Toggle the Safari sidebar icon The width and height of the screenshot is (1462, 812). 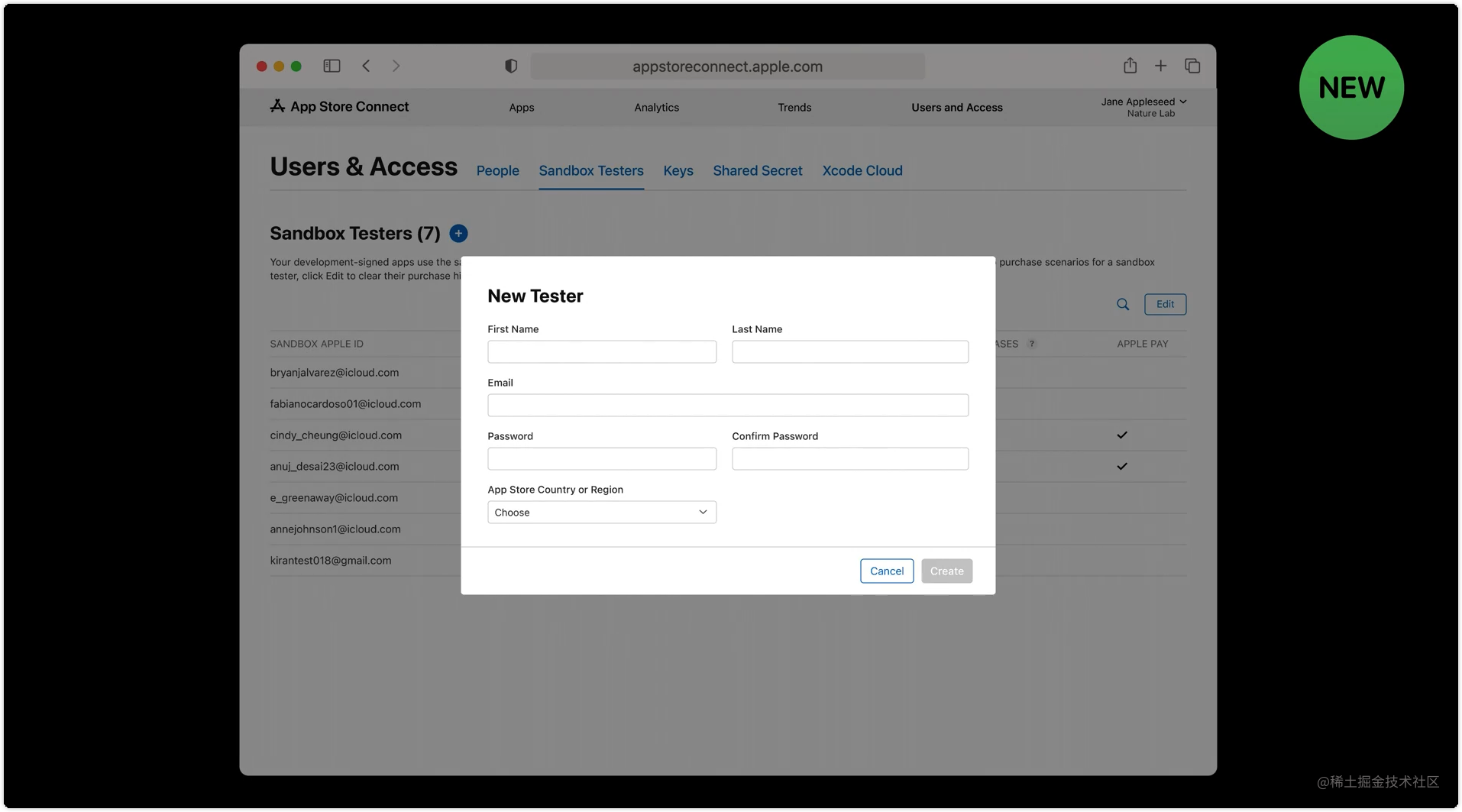pos(332,66)
